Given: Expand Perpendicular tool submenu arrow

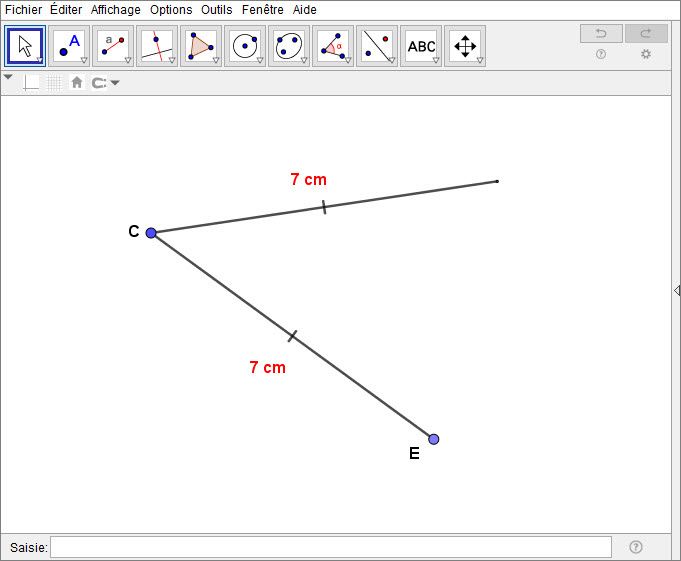Looking at the screenshot, I should pyautogui.click(x=172, y=60).
